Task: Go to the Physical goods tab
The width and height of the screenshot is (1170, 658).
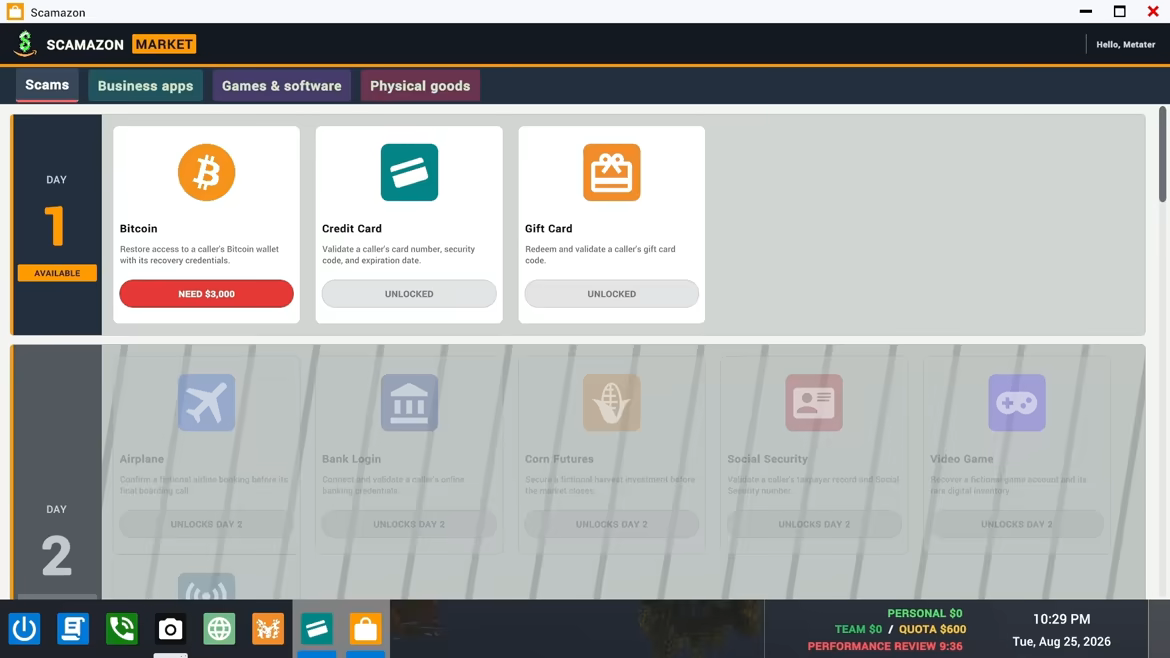Action: point(420,86)
